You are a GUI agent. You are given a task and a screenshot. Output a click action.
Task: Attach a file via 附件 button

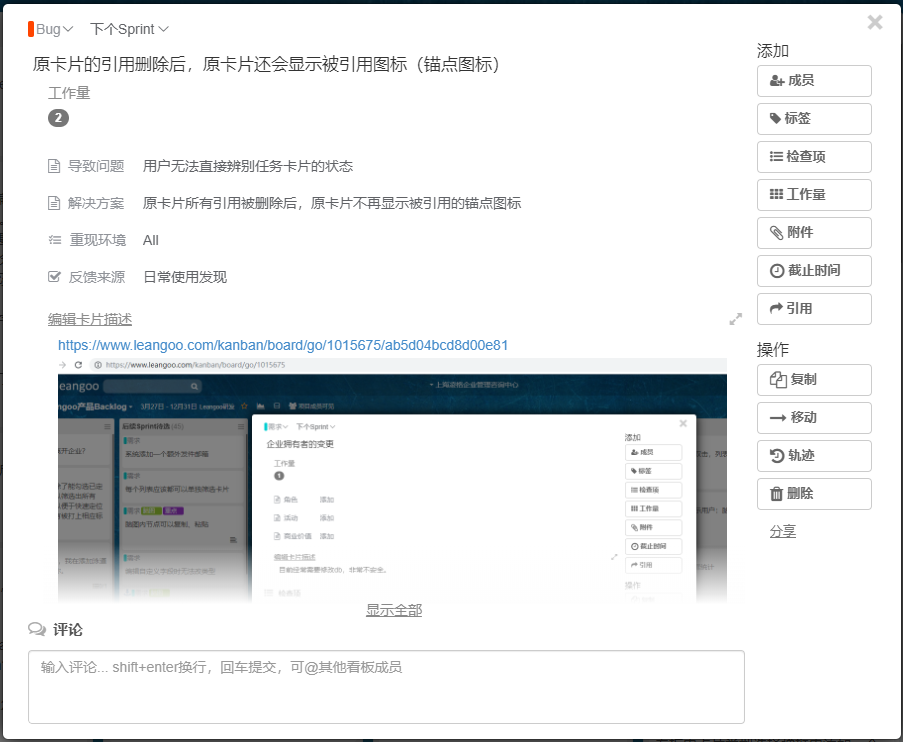[x=814, y=233]
